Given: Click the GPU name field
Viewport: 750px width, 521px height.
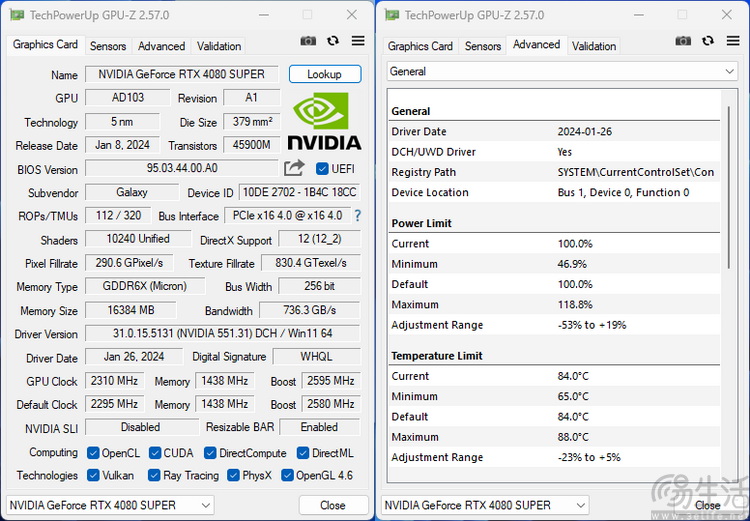Looking at the screenshot, I should [182, 74].
